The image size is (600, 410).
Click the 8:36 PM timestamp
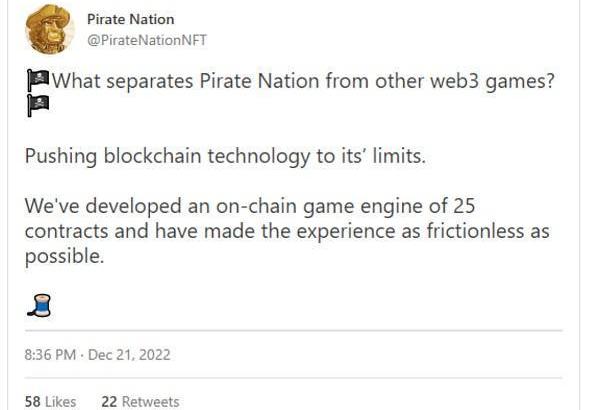pos(52,353)
